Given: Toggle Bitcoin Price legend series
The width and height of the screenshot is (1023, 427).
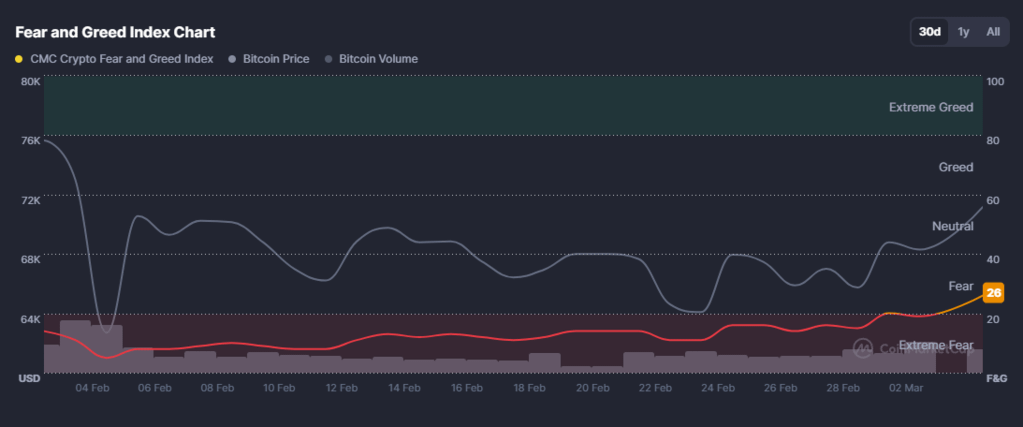Looking at the screenshot, I should [x=268, y=59].
